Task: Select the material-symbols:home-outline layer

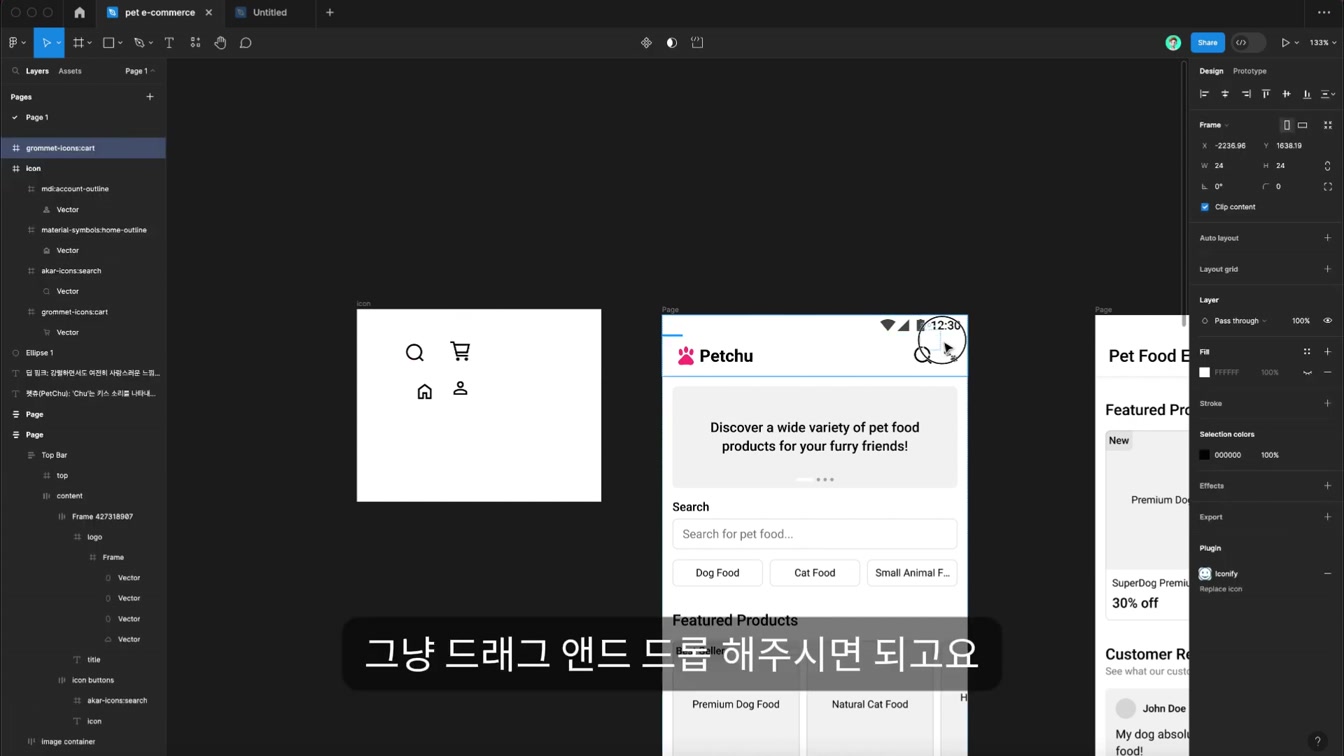Action: [83, 230]
